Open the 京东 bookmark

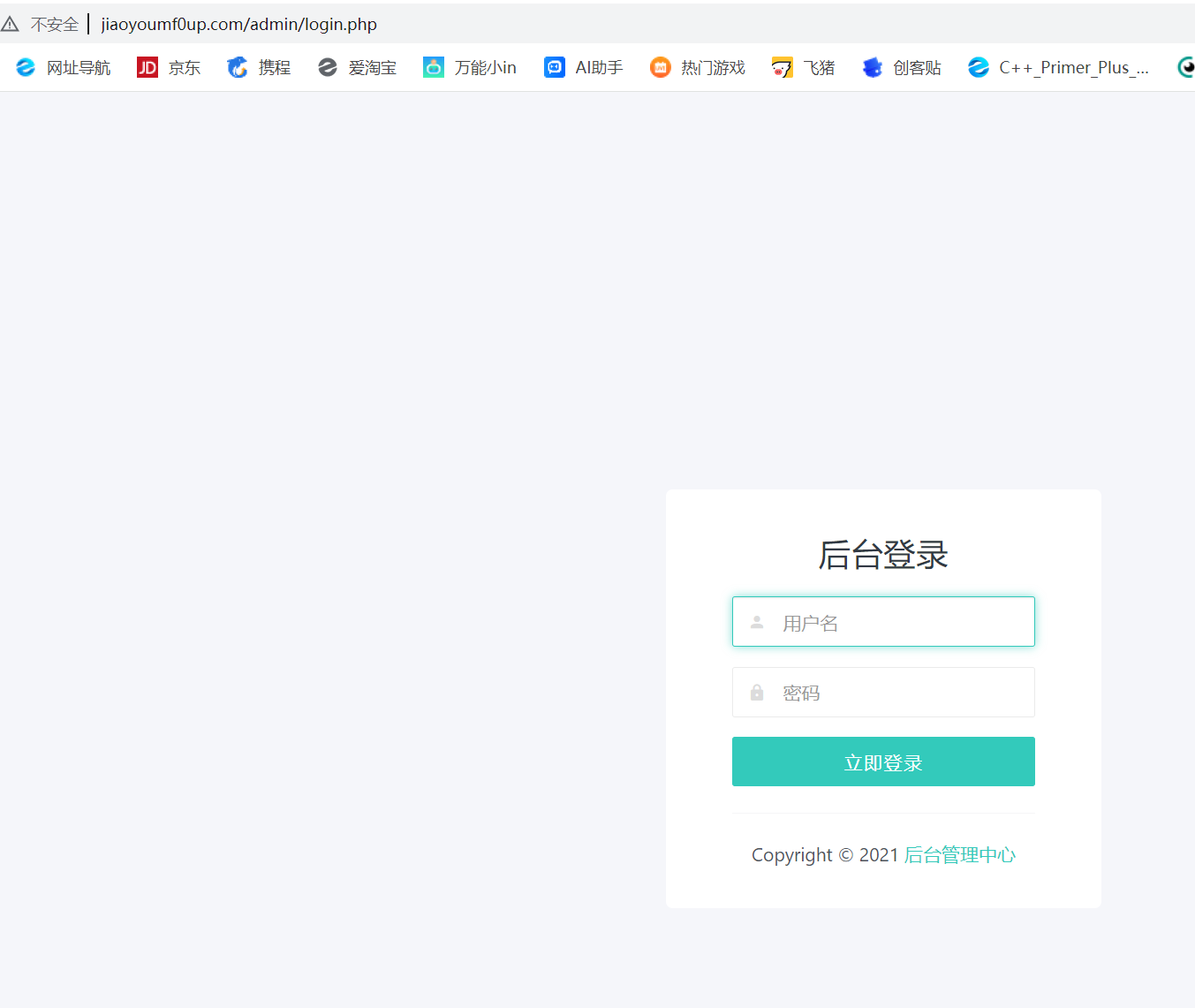click(169, 67)
